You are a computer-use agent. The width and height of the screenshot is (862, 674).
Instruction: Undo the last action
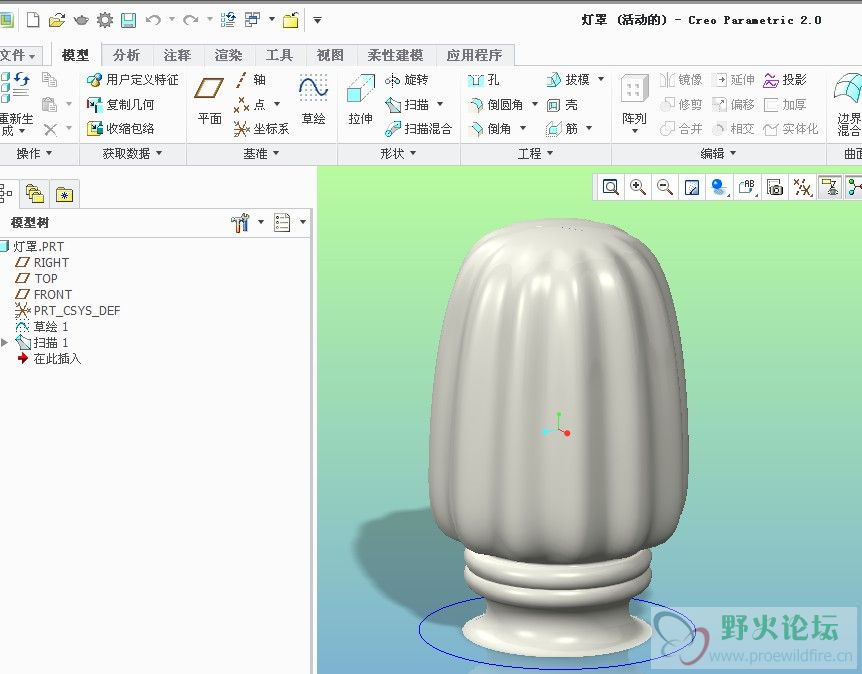point(153,20)
